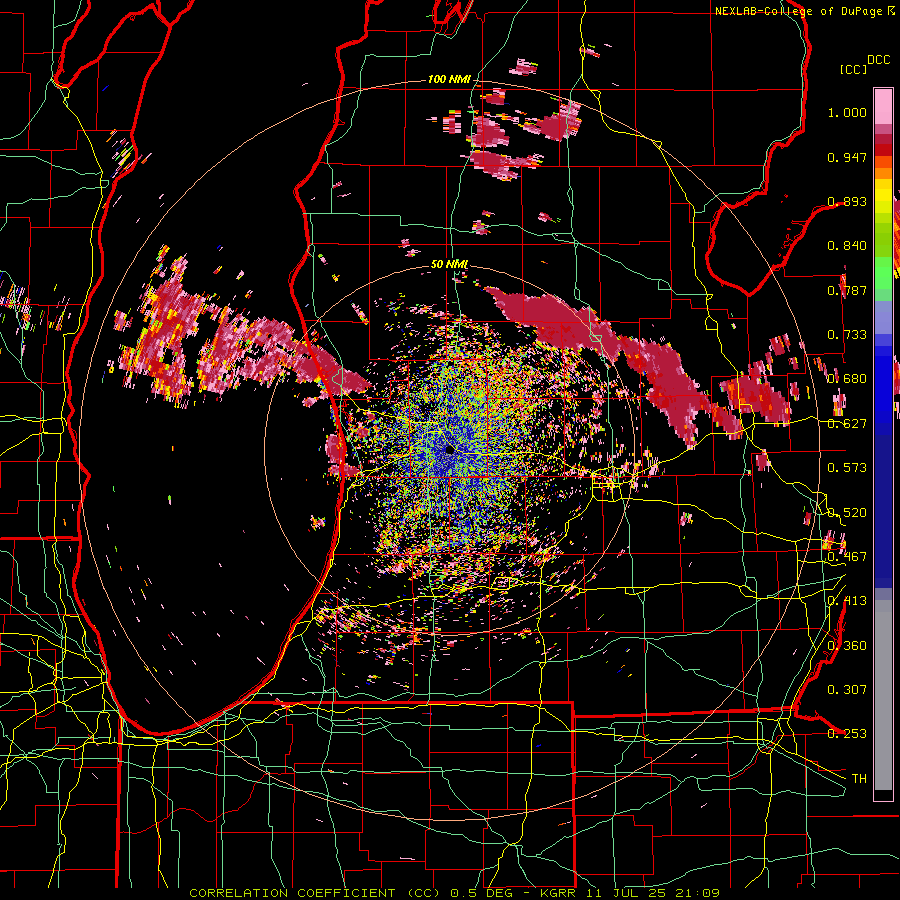
Task: Click the 50 NMI range ring label
Action: coord(449,264)
